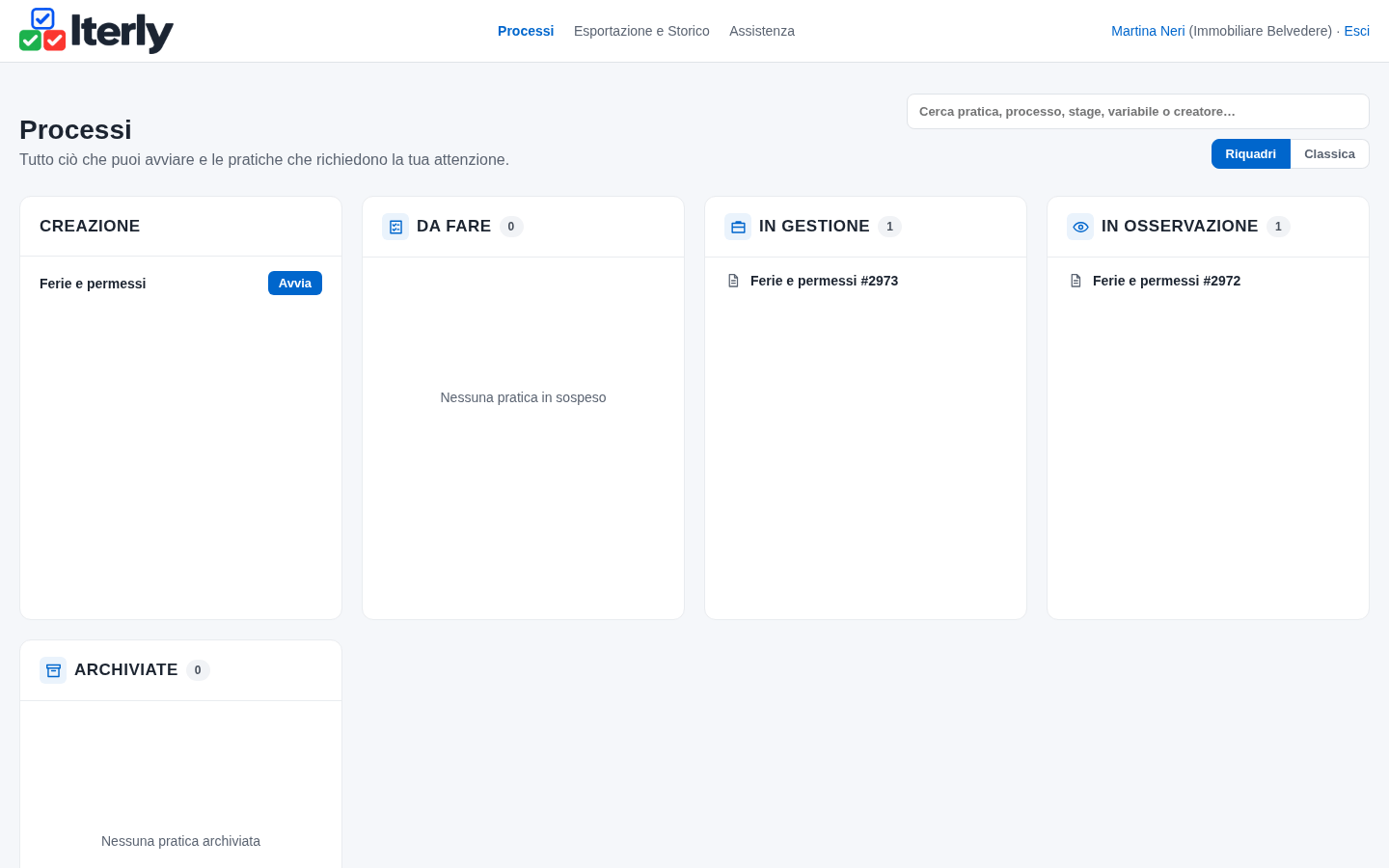This screenshot has height=868, width=1389.
Task: Click the ARCHIVIATE panel heading
Action: 125,670
